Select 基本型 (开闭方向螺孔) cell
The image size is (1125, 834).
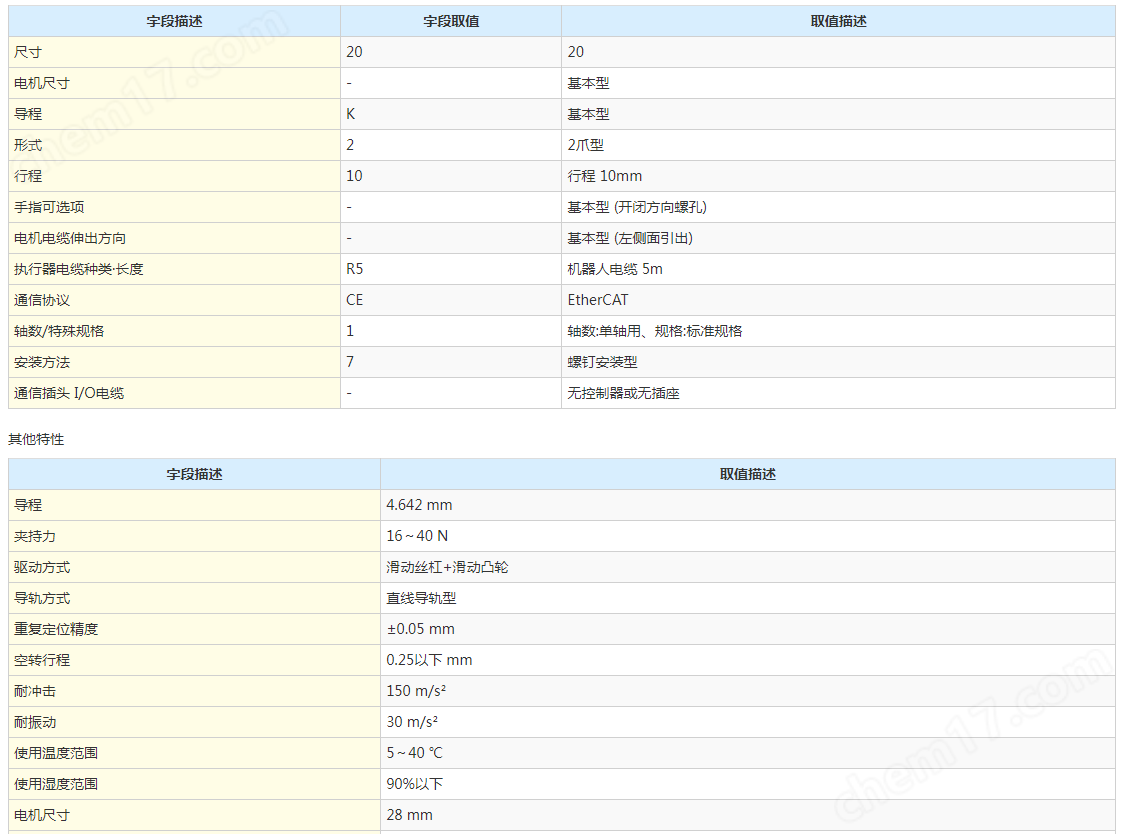(x=637, y=207)
